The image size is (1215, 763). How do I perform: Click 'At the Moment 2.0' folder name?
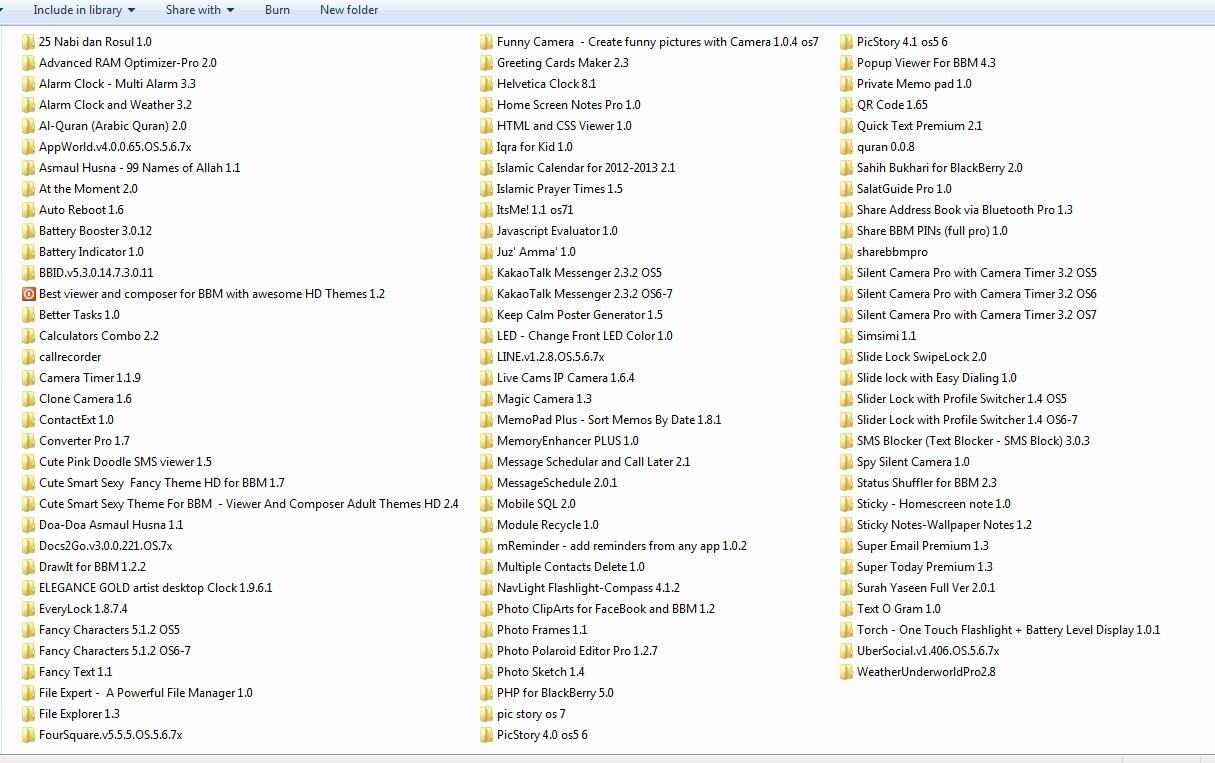88,189
